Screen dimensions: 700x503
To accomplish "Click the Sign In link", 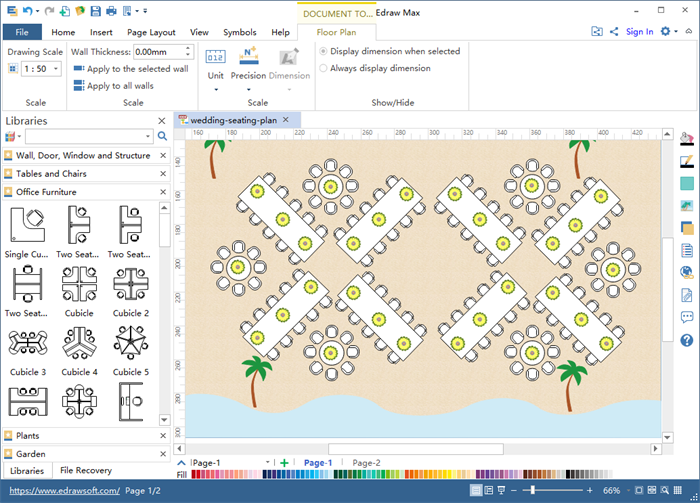I will [639, 32].
